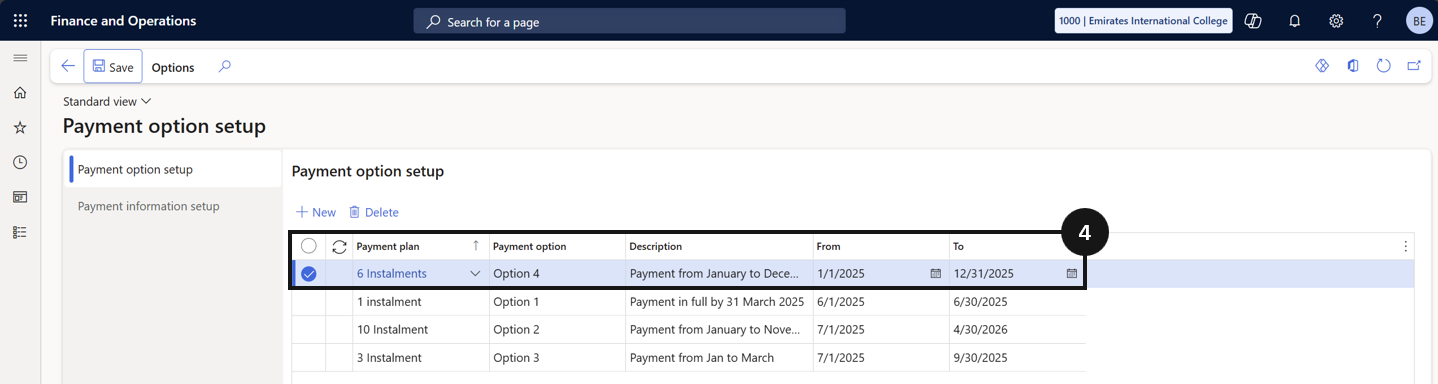Open the help question mark
1438x384 pixels.
pos(1377,21)
